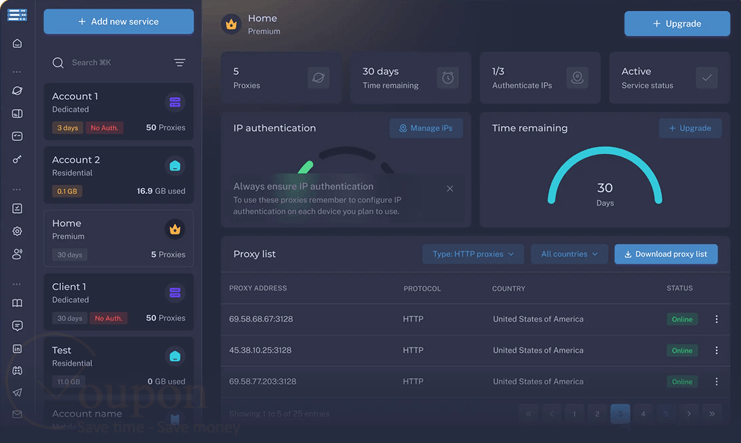Click COUNTRY column header
Image resolution: width=741 pixels, height=443 pixels.
tap(508, 288)
